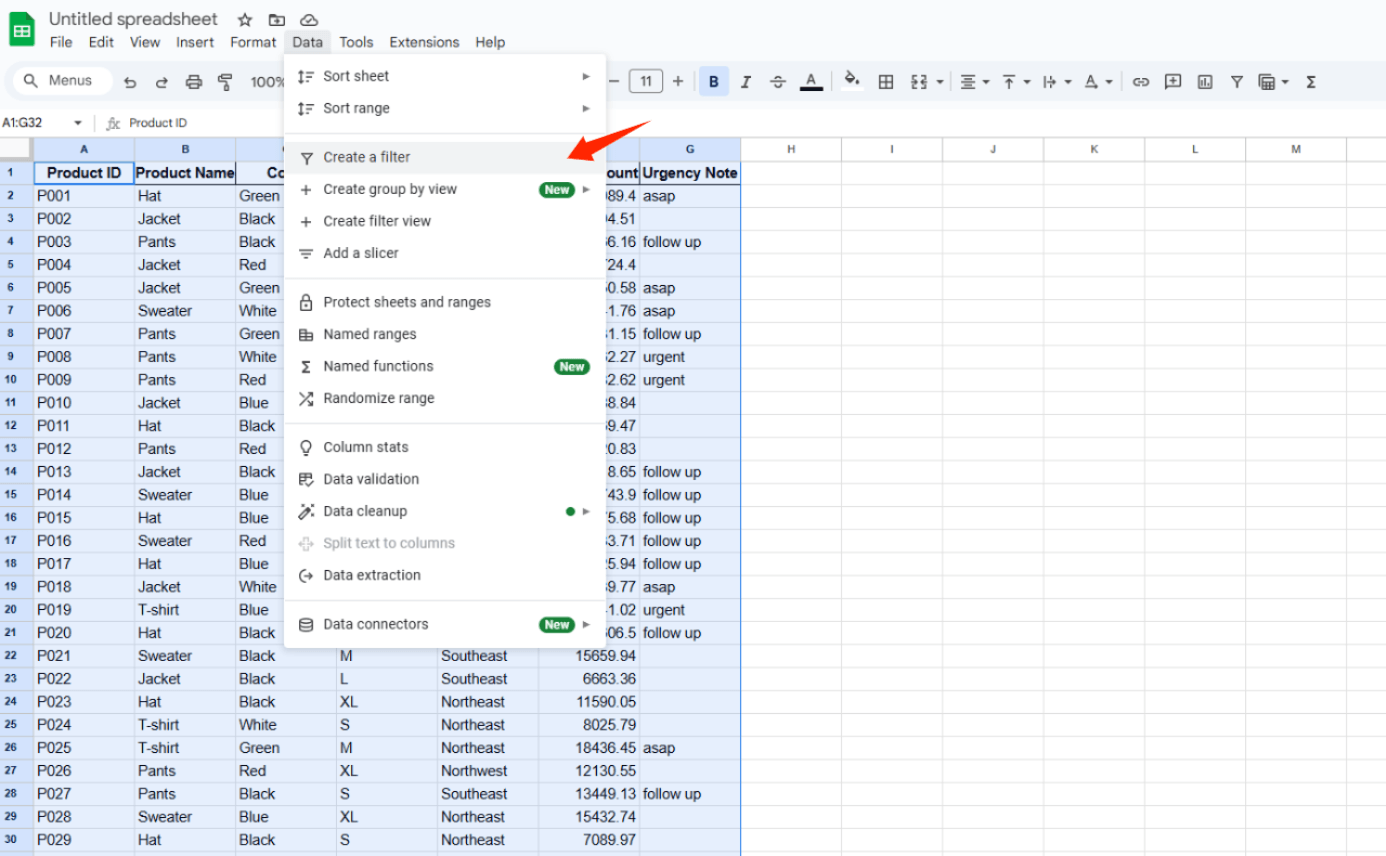Screen dimensions: 1386x856
Task: Open horizontal align dropdown in toolbar
Action: (973, 82)
